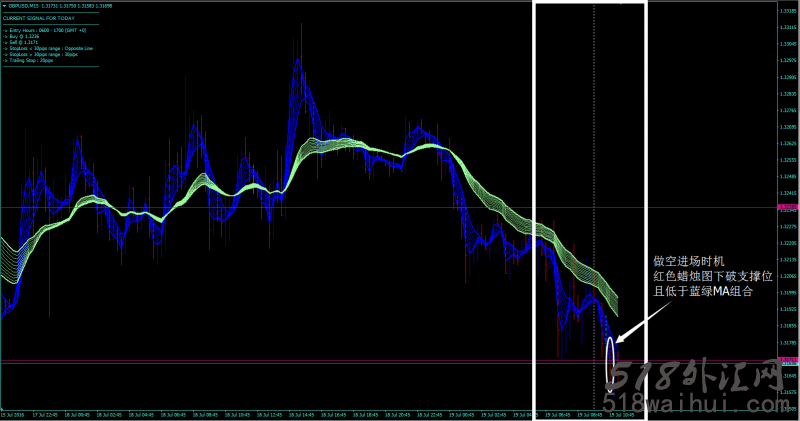
Task: Click the CURRENT SIGNAL FOR TODAY heading
Action: click(39, 18)
